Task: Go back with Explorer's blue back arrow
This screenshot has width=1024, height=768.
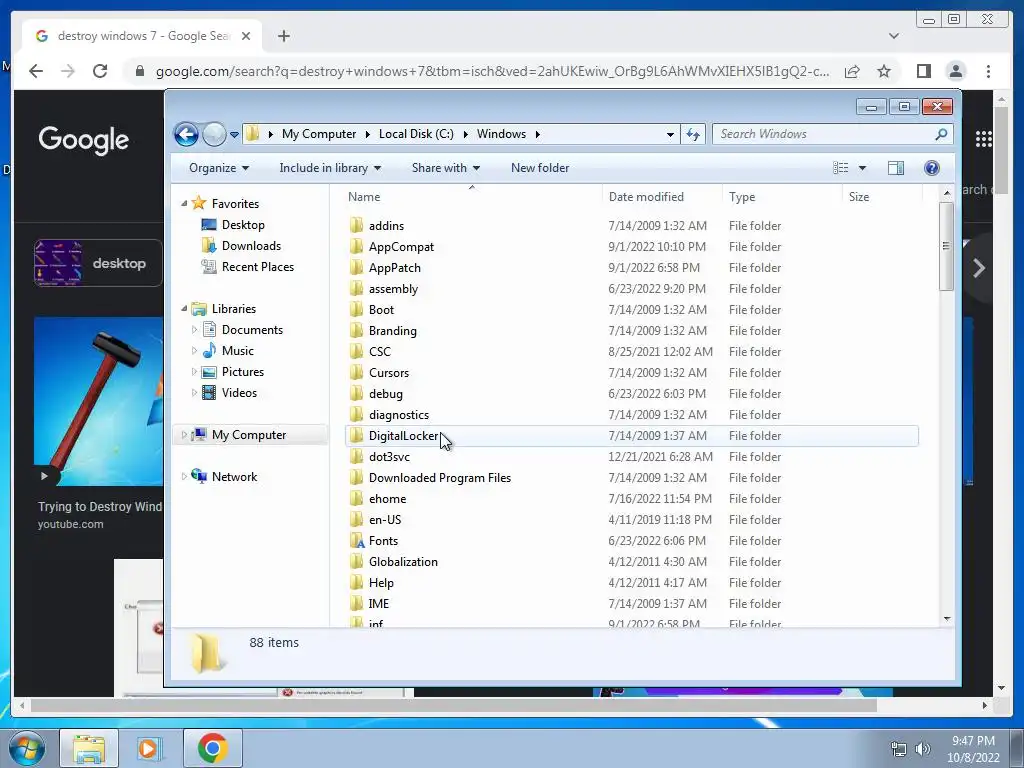Action: tap(186, 135)
